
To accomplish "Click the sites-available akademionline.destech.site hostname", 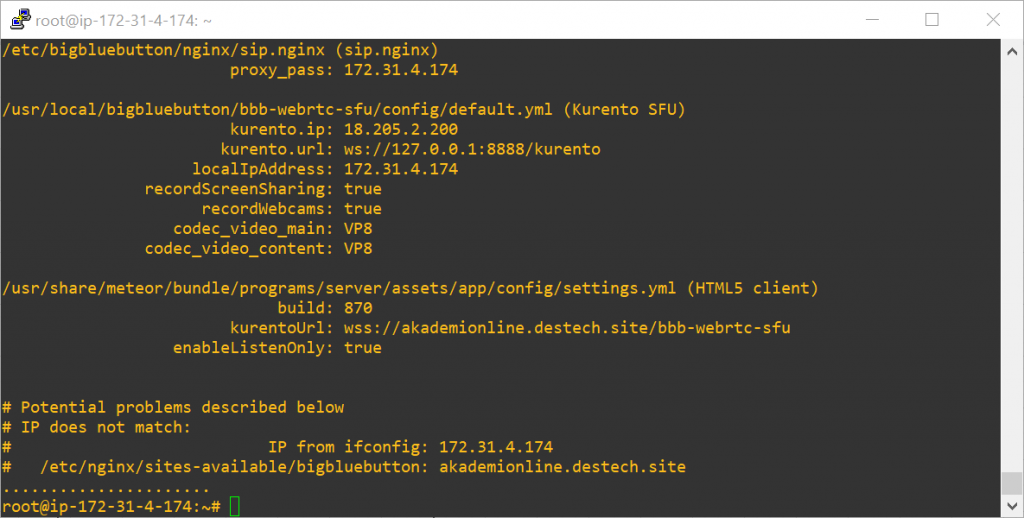I will click(x=562, y=467).
